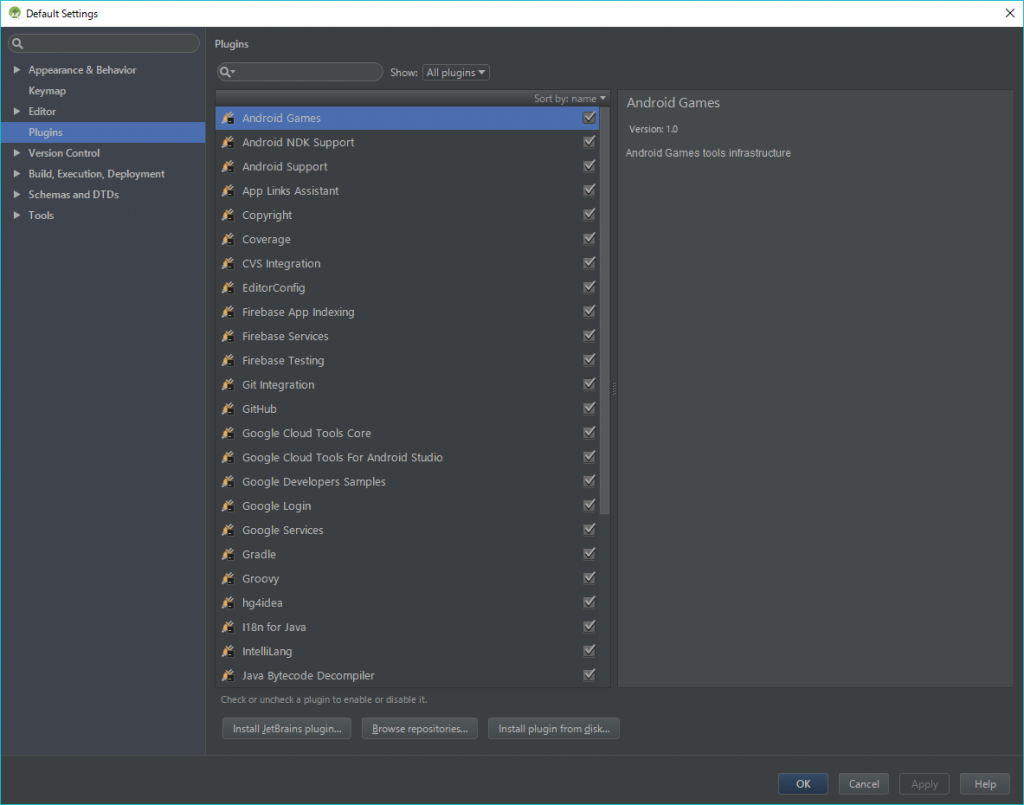Image resolution: width=1024 pixels, height=805 pixels.
Task: Uncheck the Copyright plugin checkbox
Action: point(589,214)
